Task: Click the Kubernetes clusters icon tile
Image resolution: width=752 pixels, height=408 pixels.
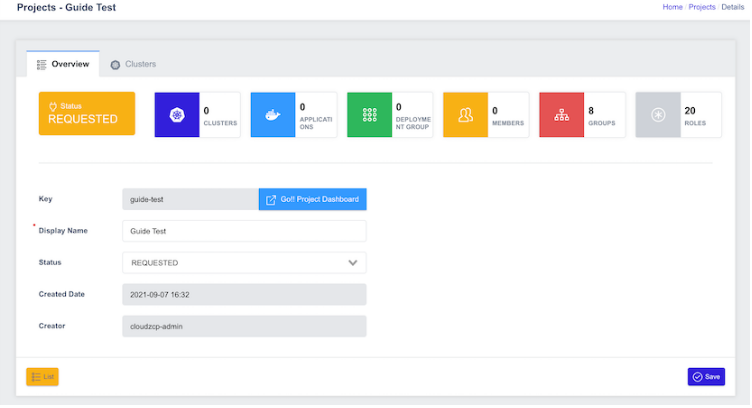Action: pos(177,115)
